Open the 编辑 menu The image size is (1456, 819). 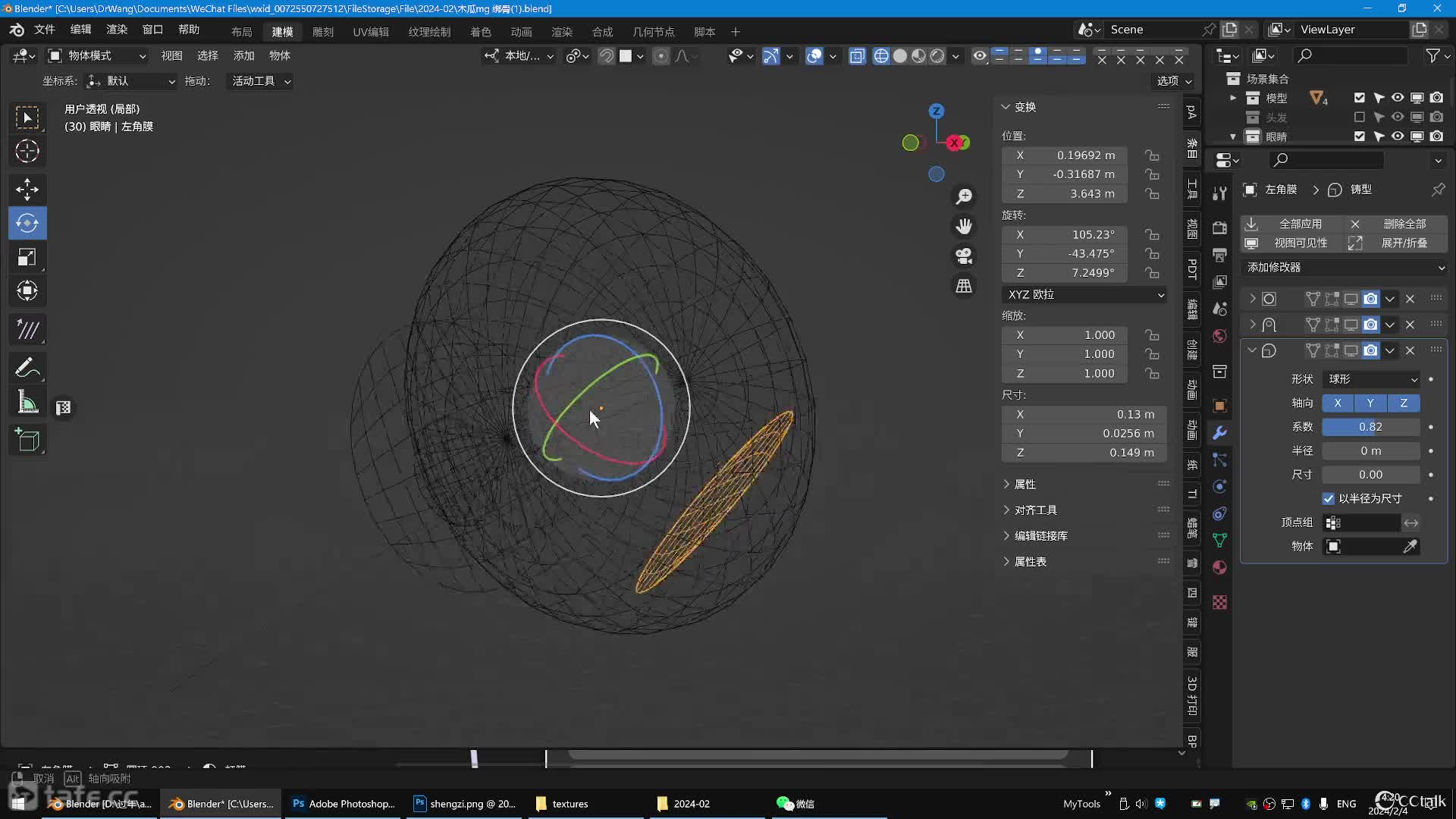(80, 30)
